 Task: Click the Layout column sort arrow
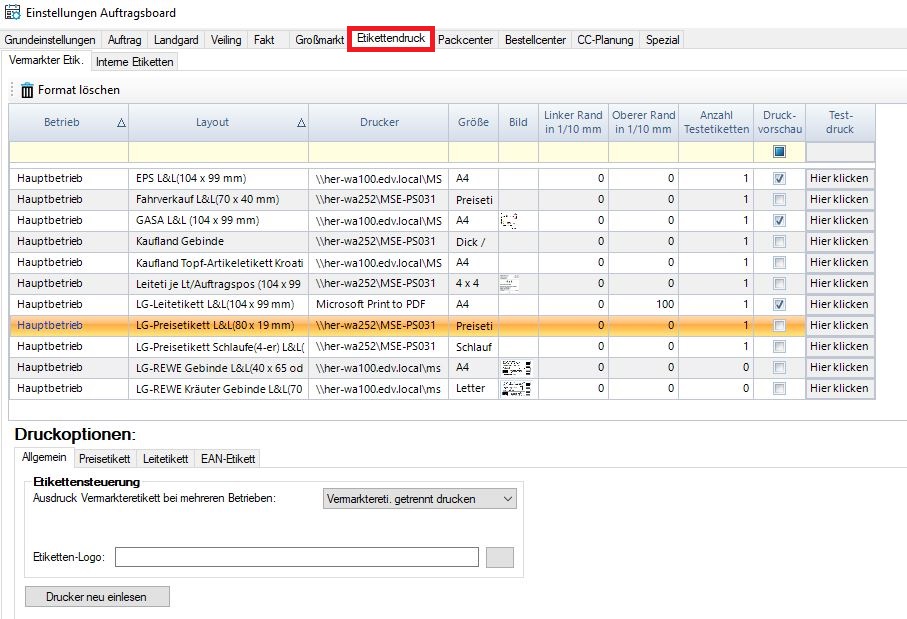(301, 123)
